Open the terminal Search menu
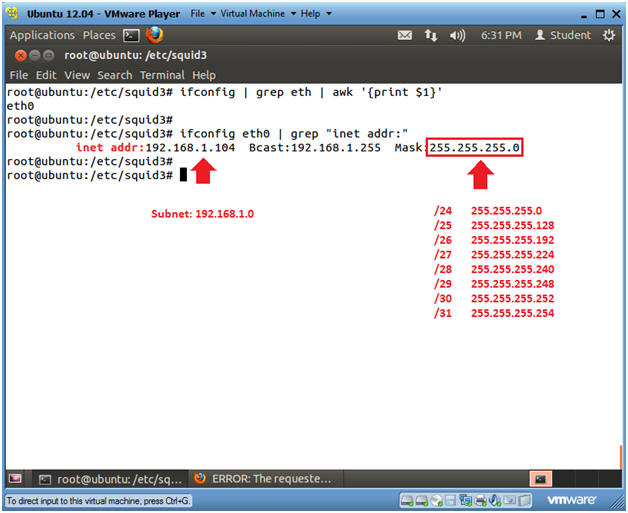Viewport: 628px width, 513px height. click(115, 75)
